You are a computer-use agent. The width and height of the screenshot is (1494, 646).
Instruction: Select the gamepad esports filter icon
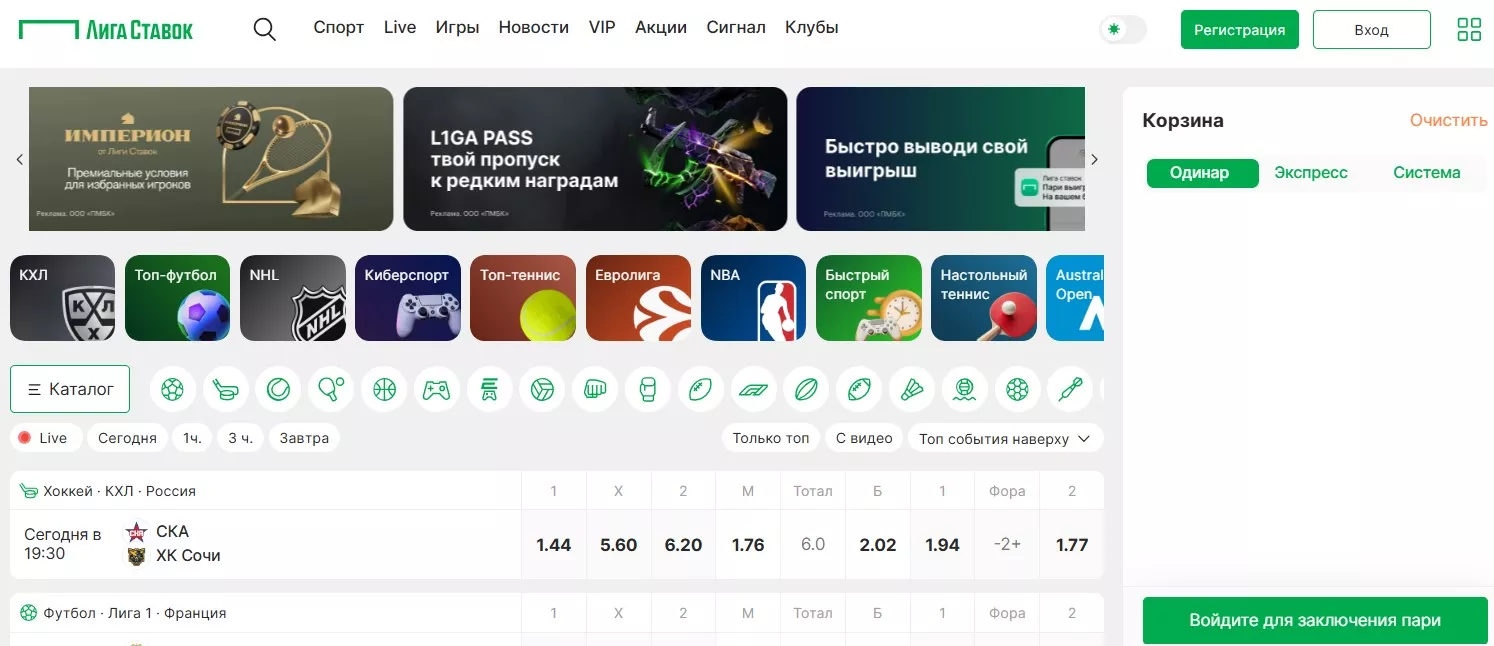point(436,389)
